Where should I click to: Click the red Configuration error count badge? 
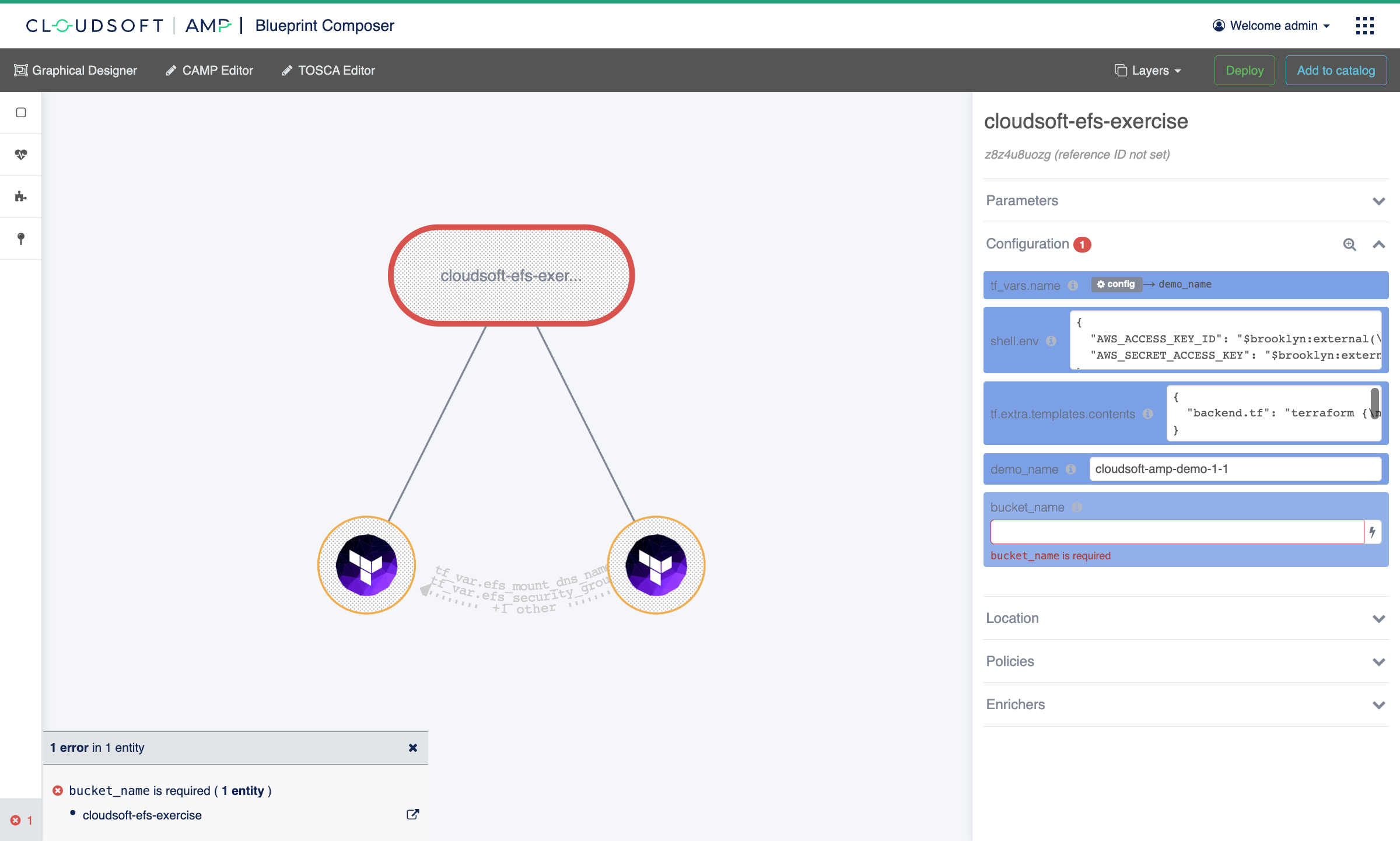1082,244
